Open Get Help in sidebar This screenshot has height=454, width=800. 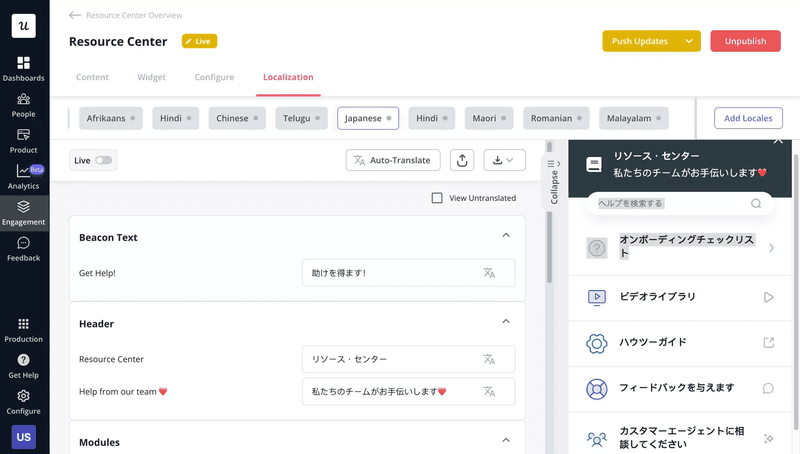click(x=23, y=366)
